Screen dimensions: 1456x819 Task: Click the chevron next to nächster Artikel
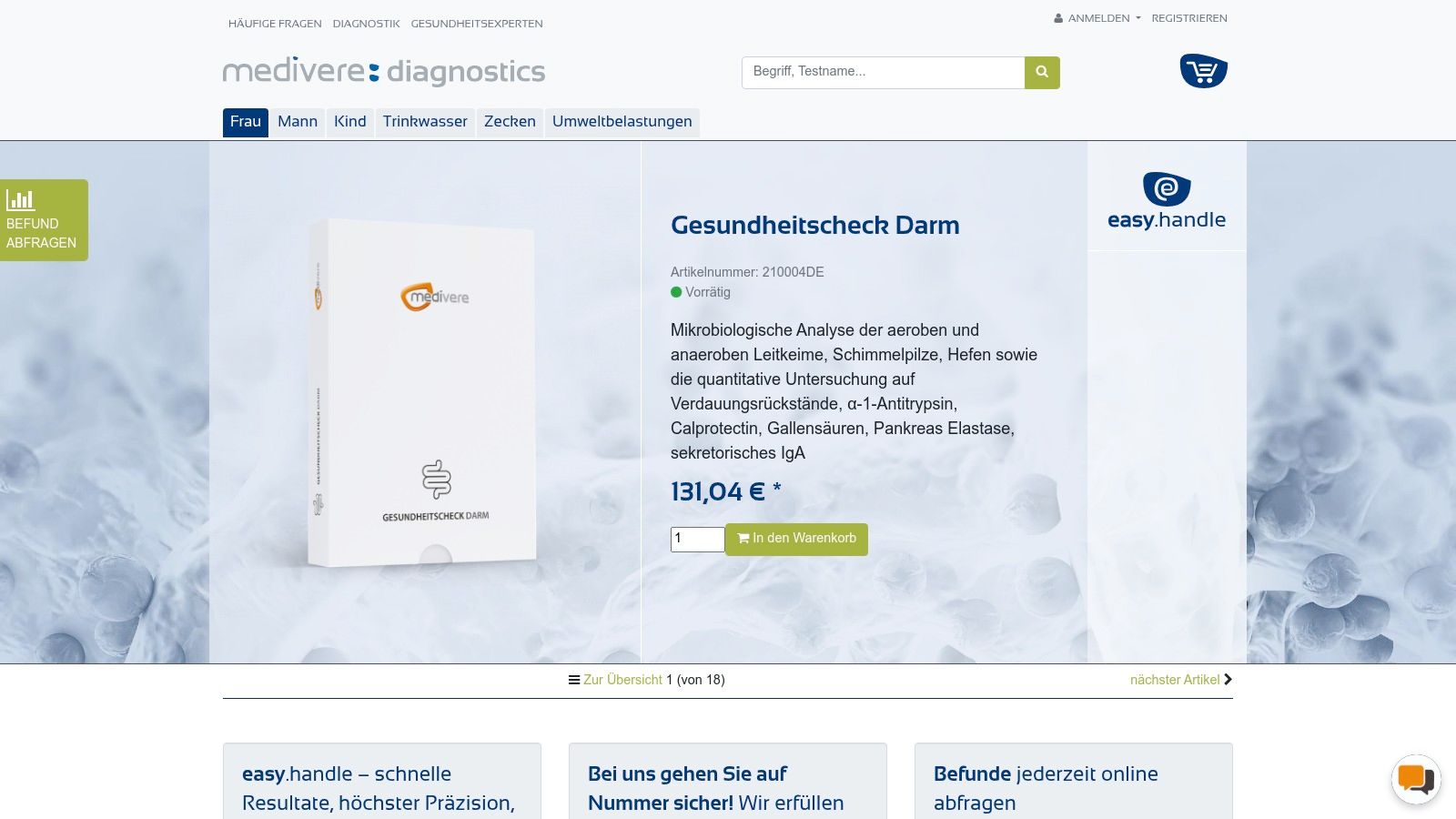point(1228,680)
